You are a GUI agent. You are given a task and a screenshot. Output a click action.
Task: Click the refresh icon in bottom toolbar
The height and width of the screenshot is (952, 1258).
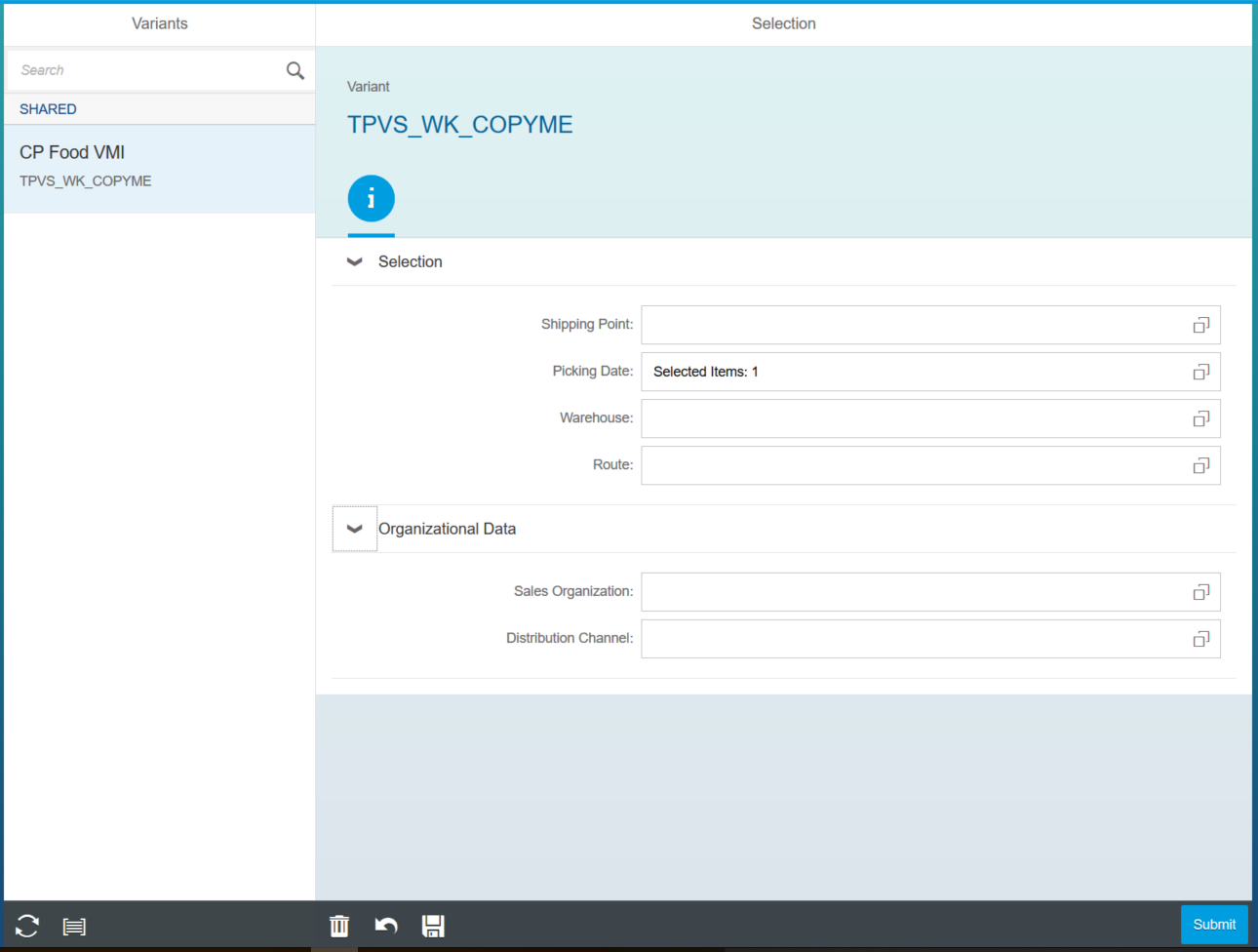(27, 926)
